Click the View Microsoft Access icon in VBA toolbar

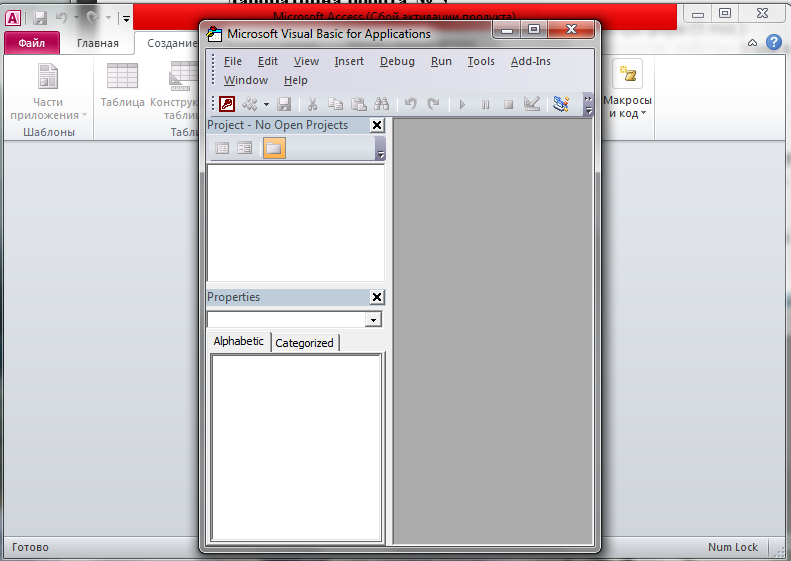coord(227,104)
